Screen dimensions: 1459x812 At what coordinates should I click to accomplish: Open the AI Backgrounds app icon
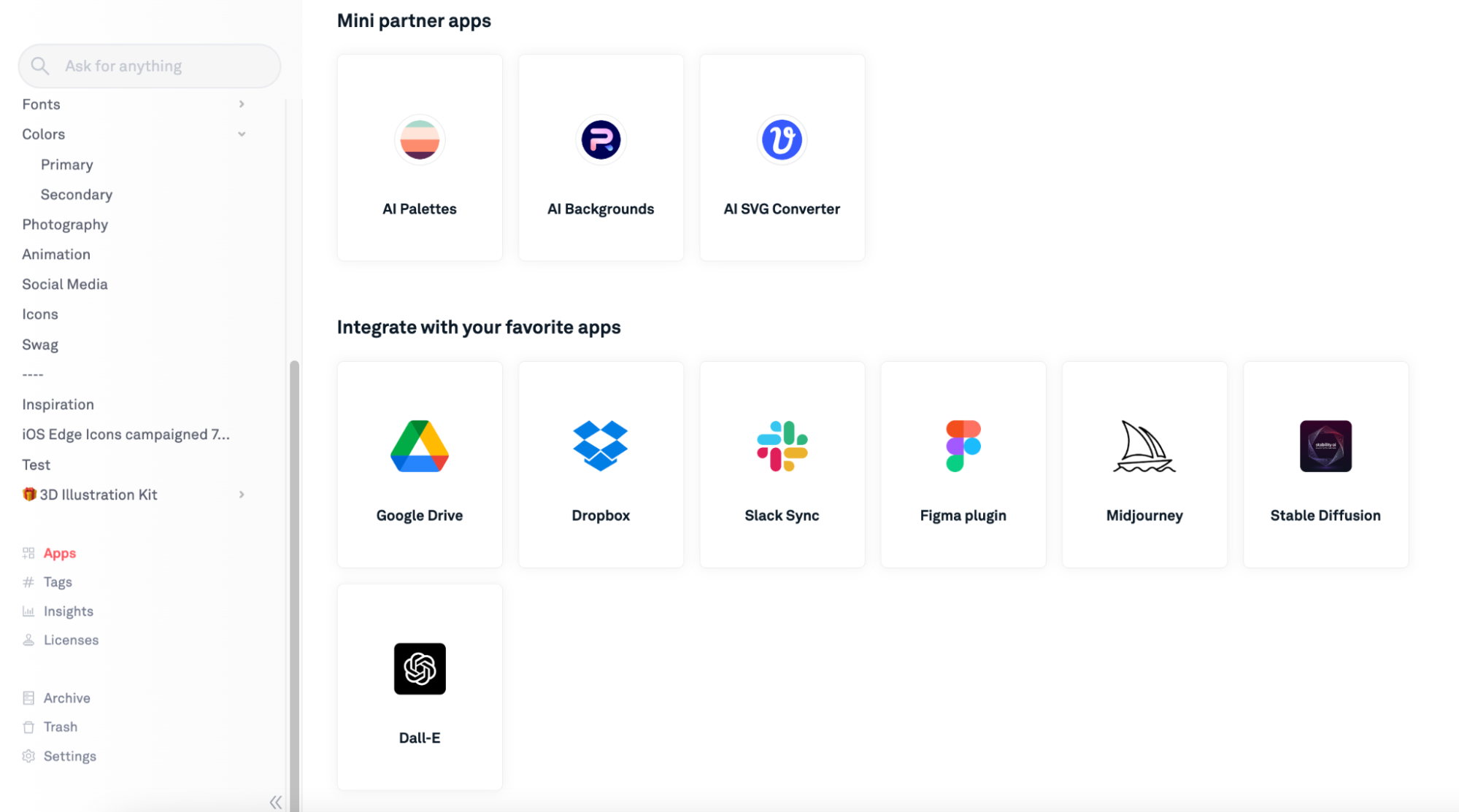(x=600, y=139)
